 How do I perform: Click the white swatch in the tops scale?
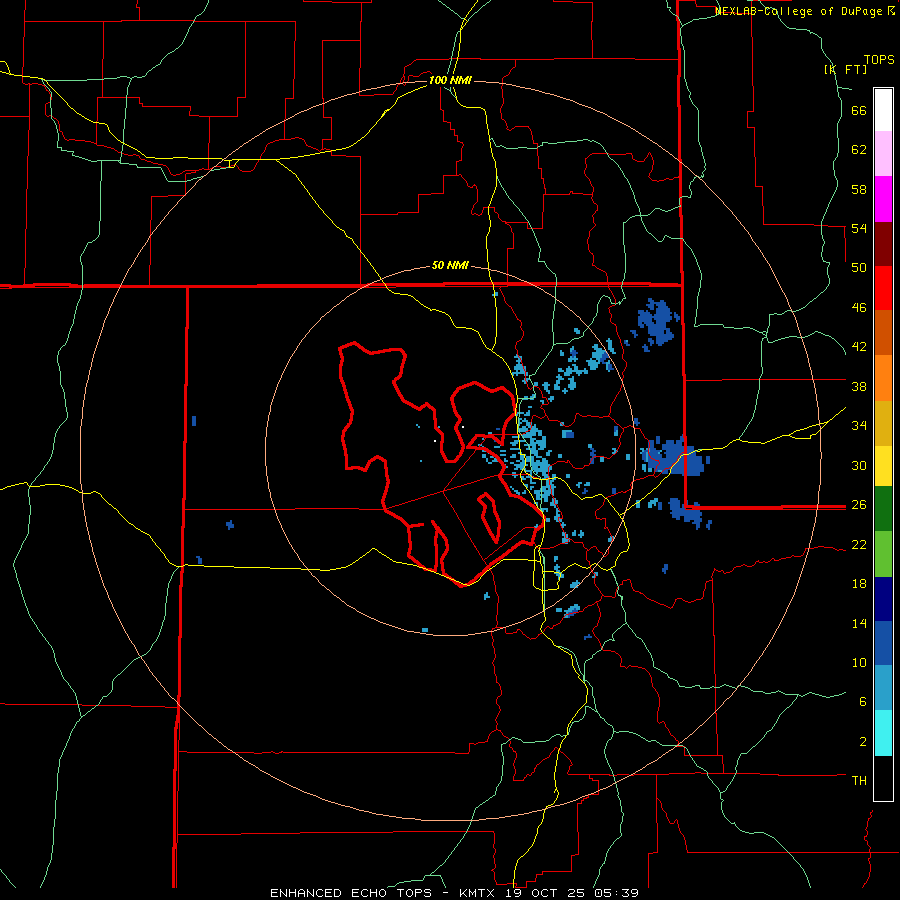[883, 110]
